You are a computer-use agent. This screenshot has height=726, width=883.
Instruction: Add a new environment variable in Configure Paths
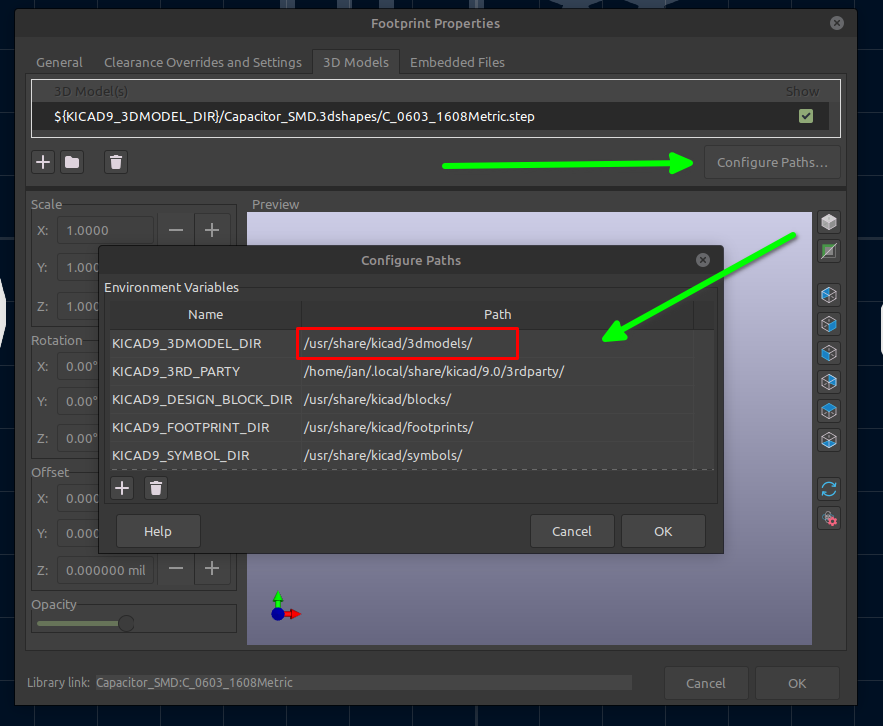122,488
